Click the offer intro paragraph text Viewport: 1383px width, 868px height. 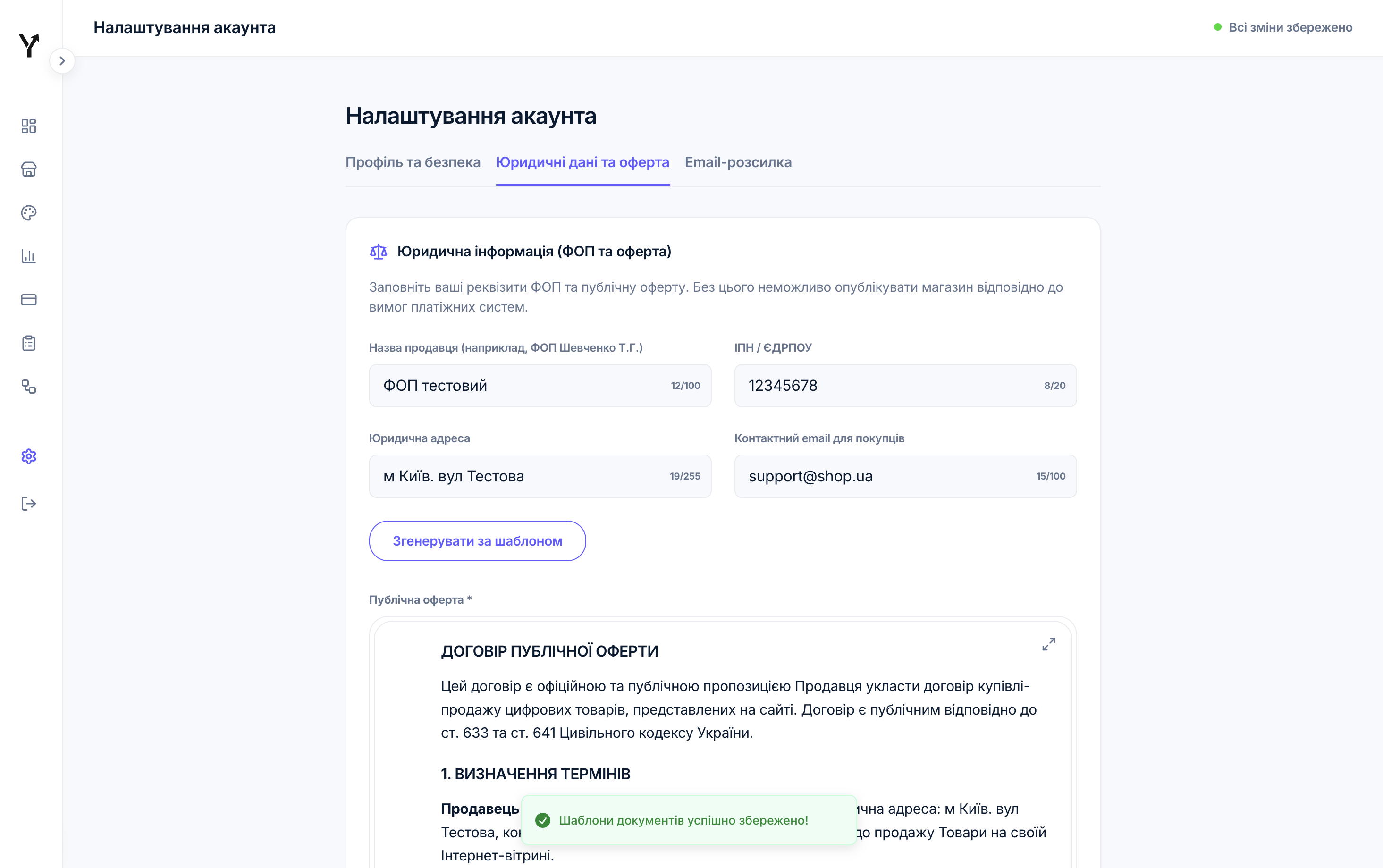[739, 709]
